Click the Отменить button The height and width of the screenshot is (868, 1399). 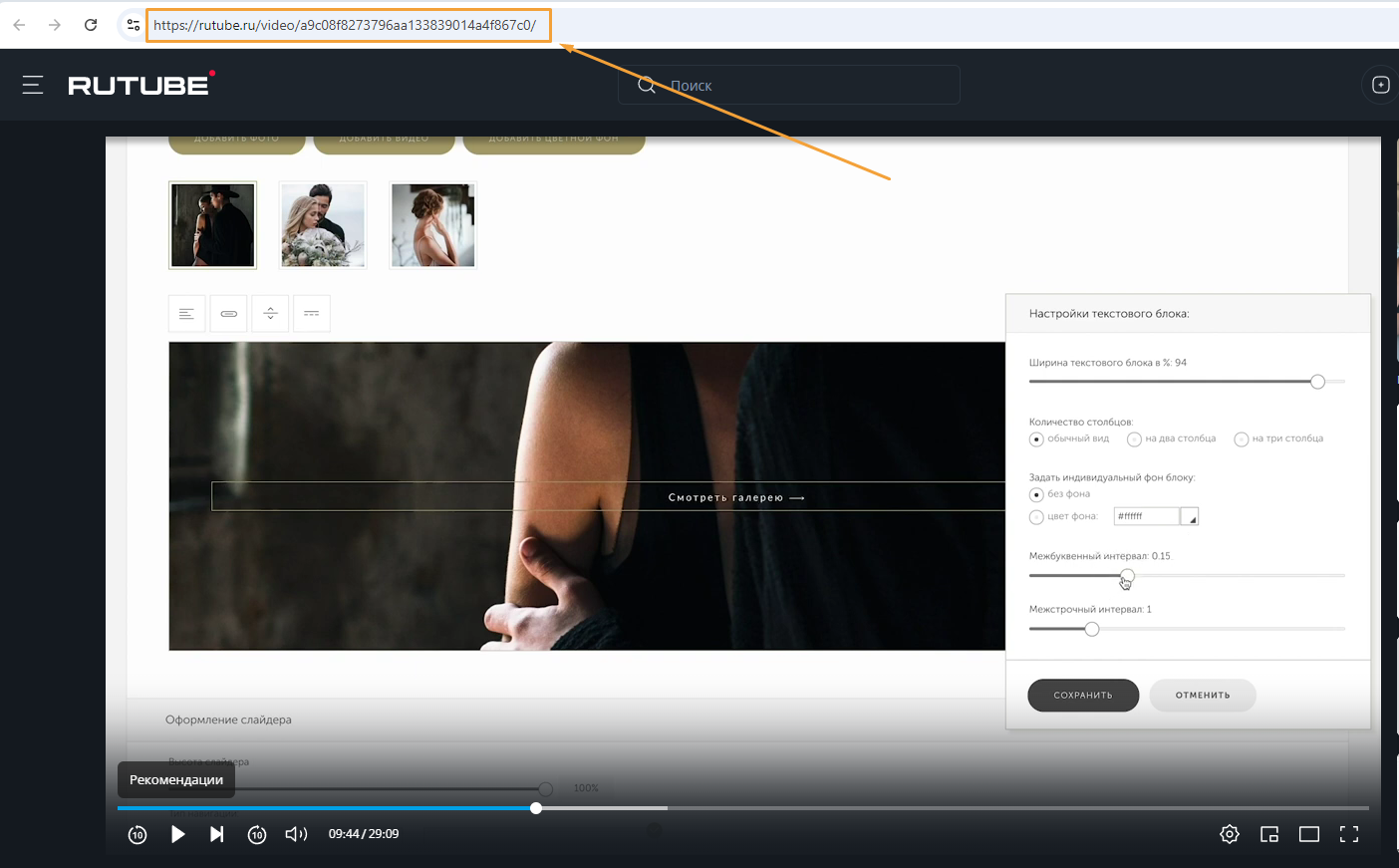click(x=1203, y=696)
